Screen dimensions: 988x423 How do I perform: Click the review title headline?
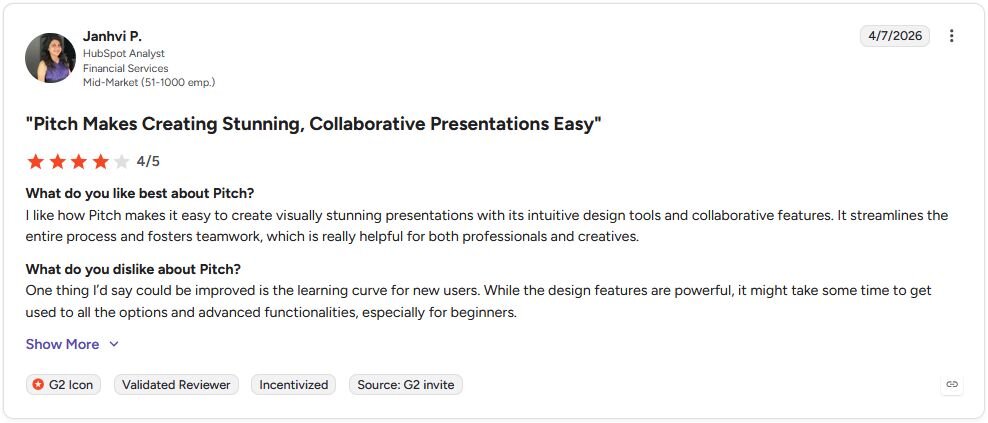(x=314, y=124)
